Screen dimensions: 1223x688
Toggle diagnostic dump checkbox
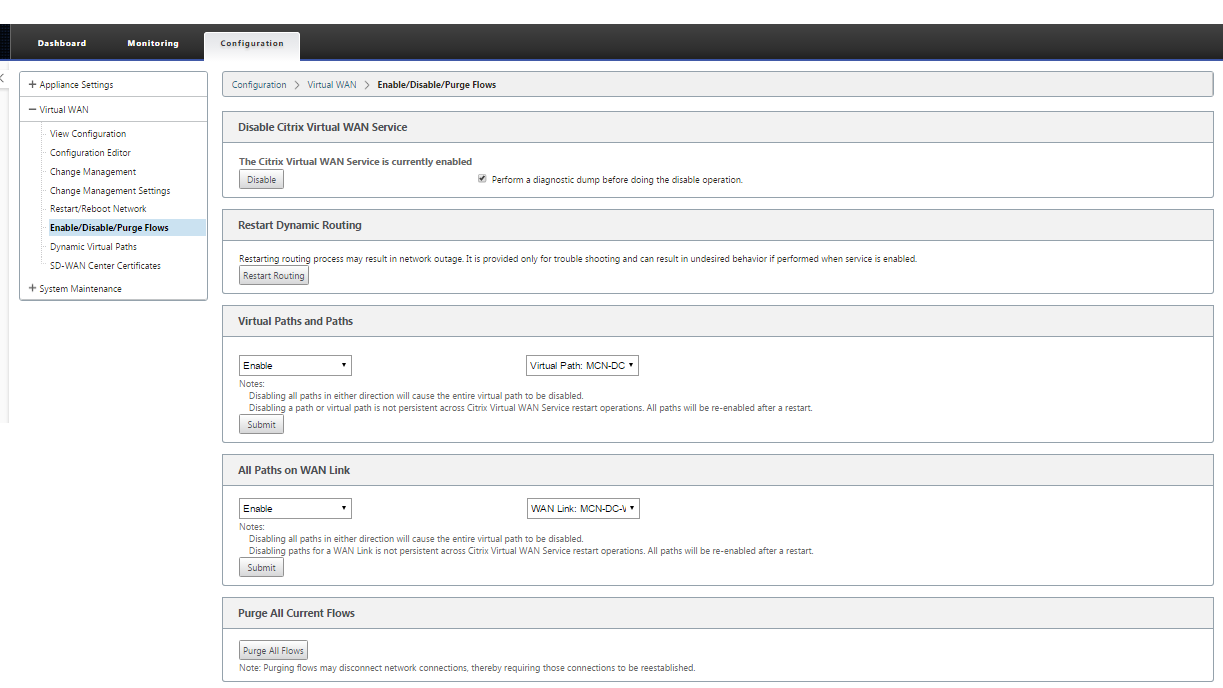tap(482, 179)
